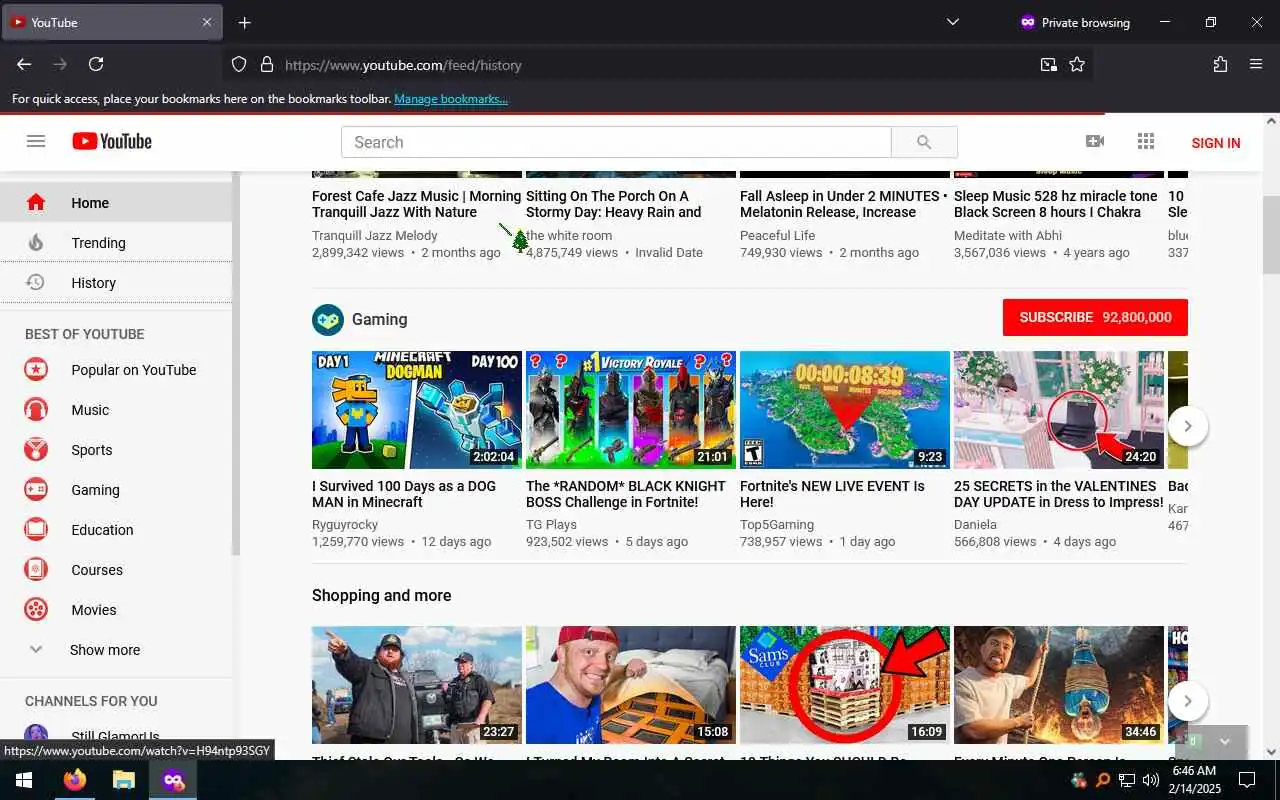Open the Dress to Impress secrets thumbnail
Viewport: 1280px width, 800px height.
click(1059, 410)
